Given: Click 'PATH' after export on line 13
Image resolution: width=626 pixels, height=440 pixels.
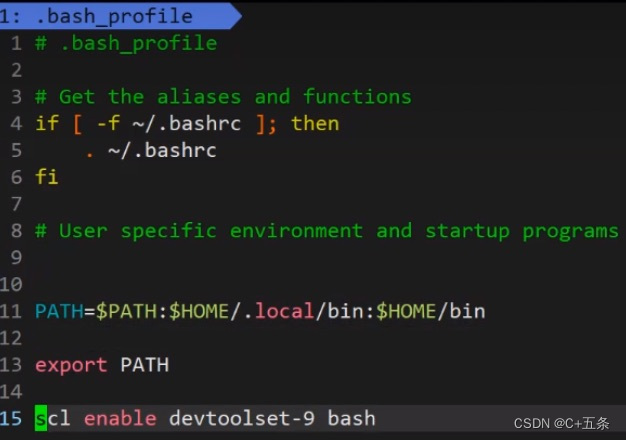Looking at the screenshot, I should point(145,365).
